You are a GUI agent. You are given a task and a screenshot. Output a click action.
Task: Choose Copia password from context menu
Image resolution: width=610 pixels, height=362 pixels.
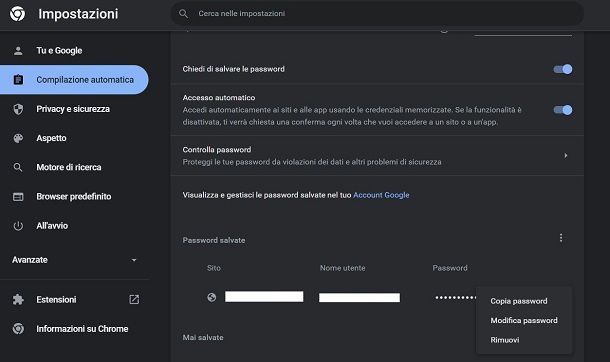tap(519, 301)
